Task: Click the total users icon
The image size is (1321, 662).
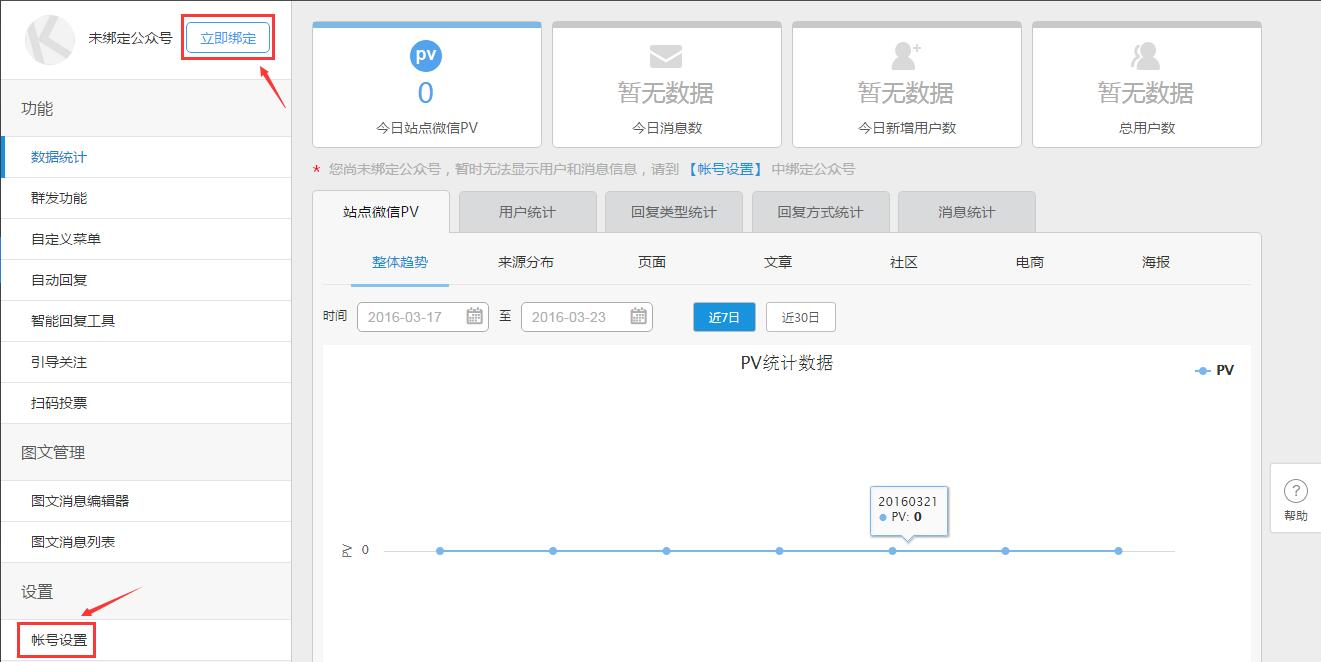Action: [1145, 55]
